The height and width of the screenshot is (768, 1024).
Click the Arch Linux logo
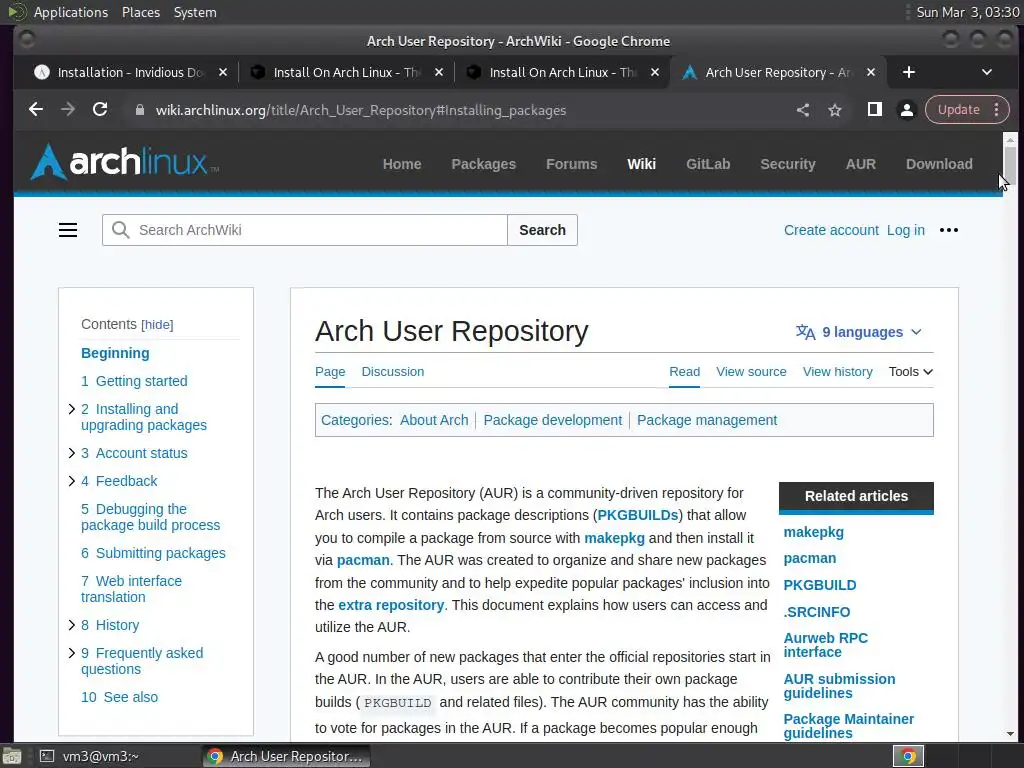[124, 161]
